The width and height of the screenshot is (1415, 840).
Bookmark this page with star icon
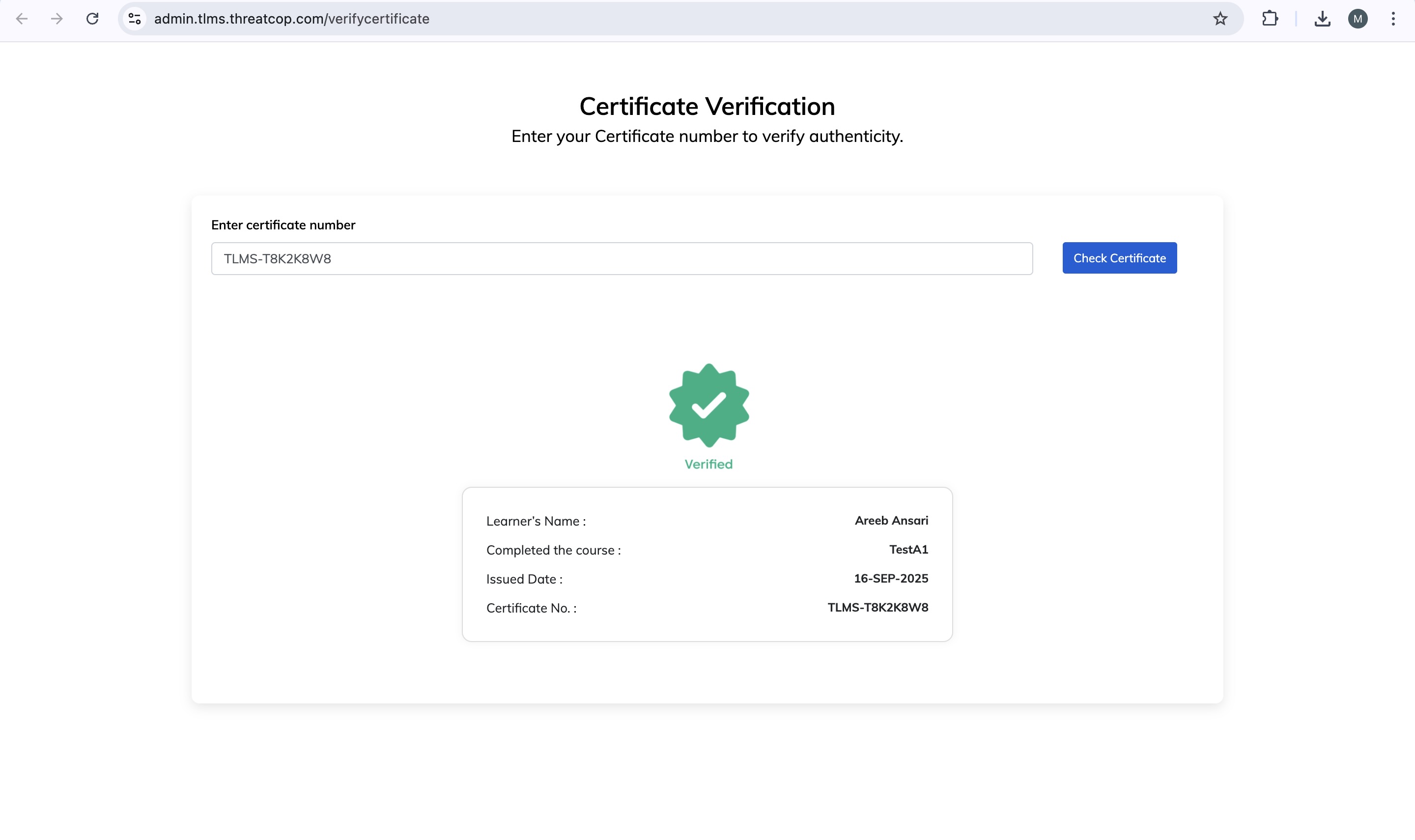tap(1220, 19)
